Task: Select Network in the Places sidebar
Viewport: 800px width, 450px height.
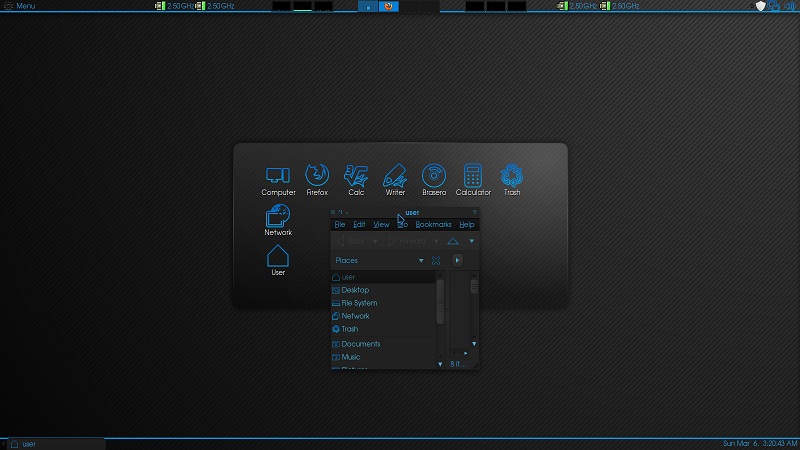Action: (383, 316)
